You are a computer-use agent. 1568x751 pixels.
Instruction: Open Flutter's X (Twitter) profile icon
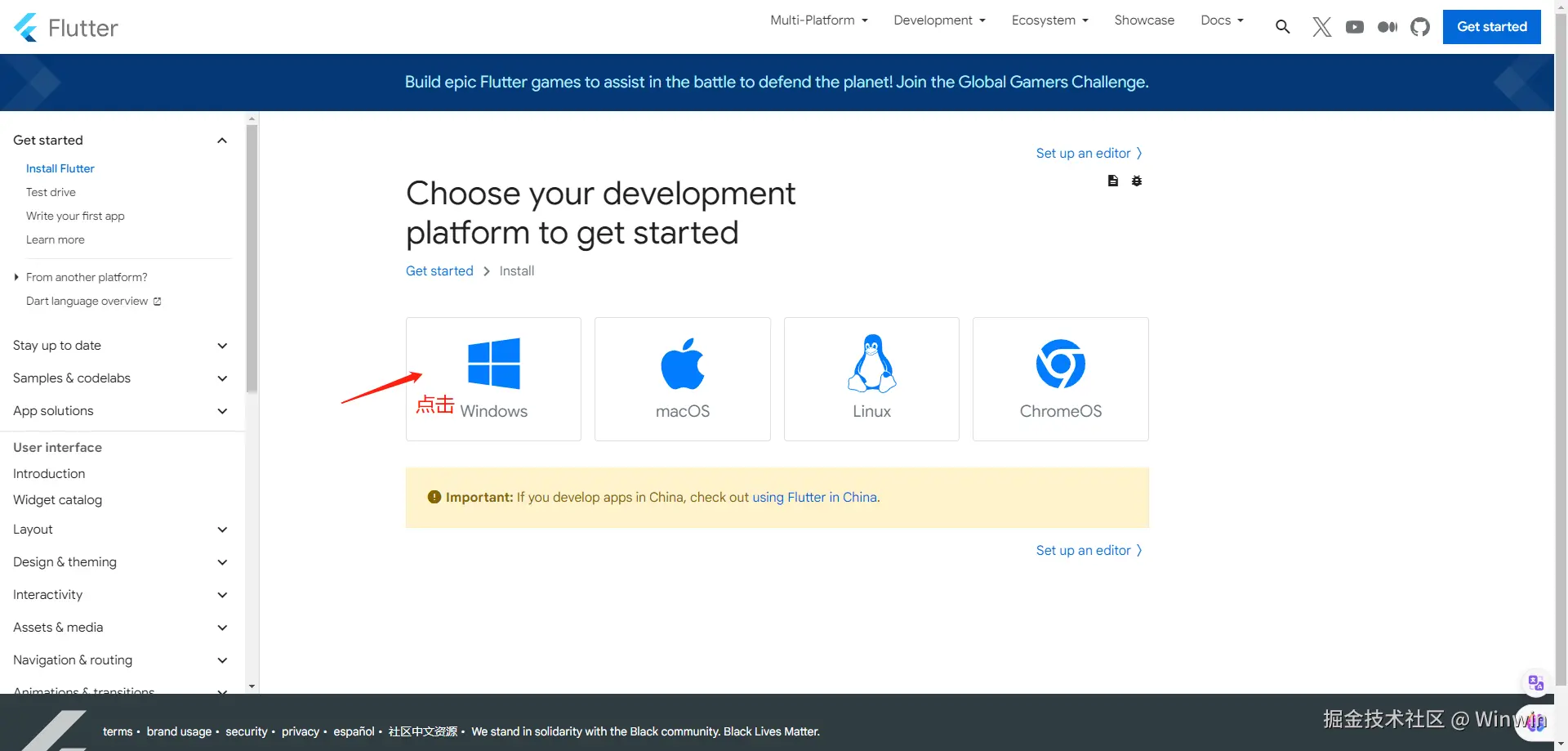pyautogui.click(x=1321, y=27)
